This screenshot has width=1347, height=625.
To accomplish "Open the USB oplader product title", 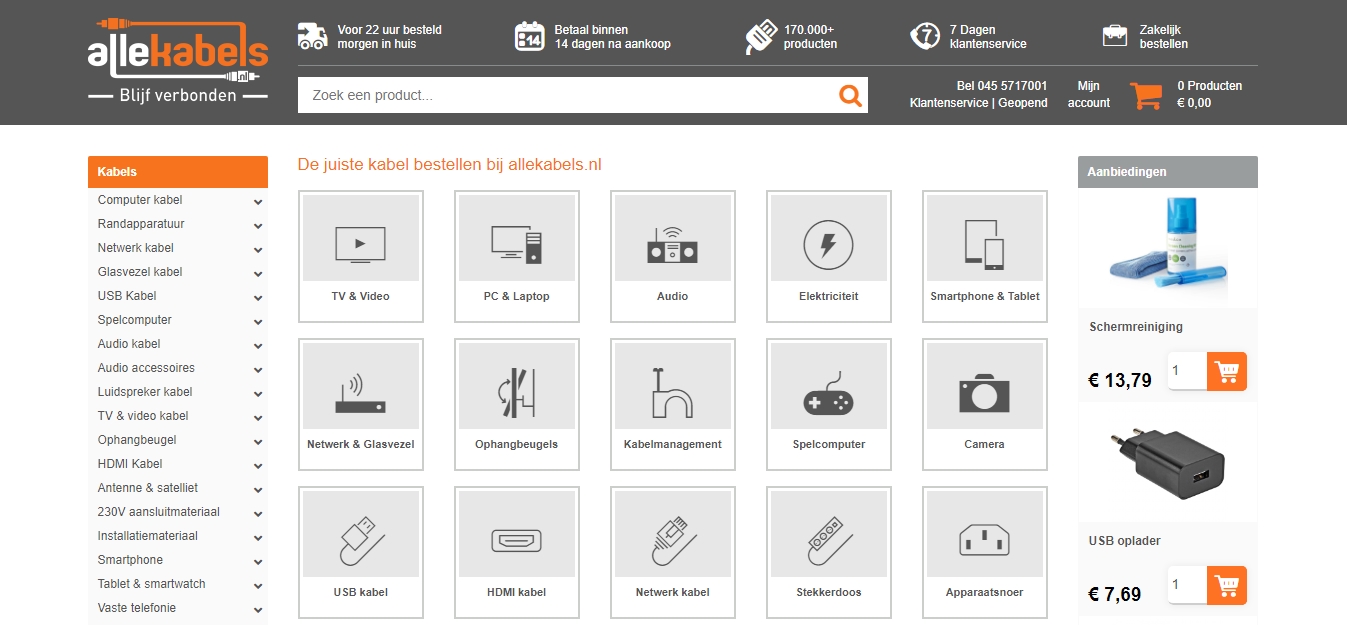I will [x=1125, y=541].
